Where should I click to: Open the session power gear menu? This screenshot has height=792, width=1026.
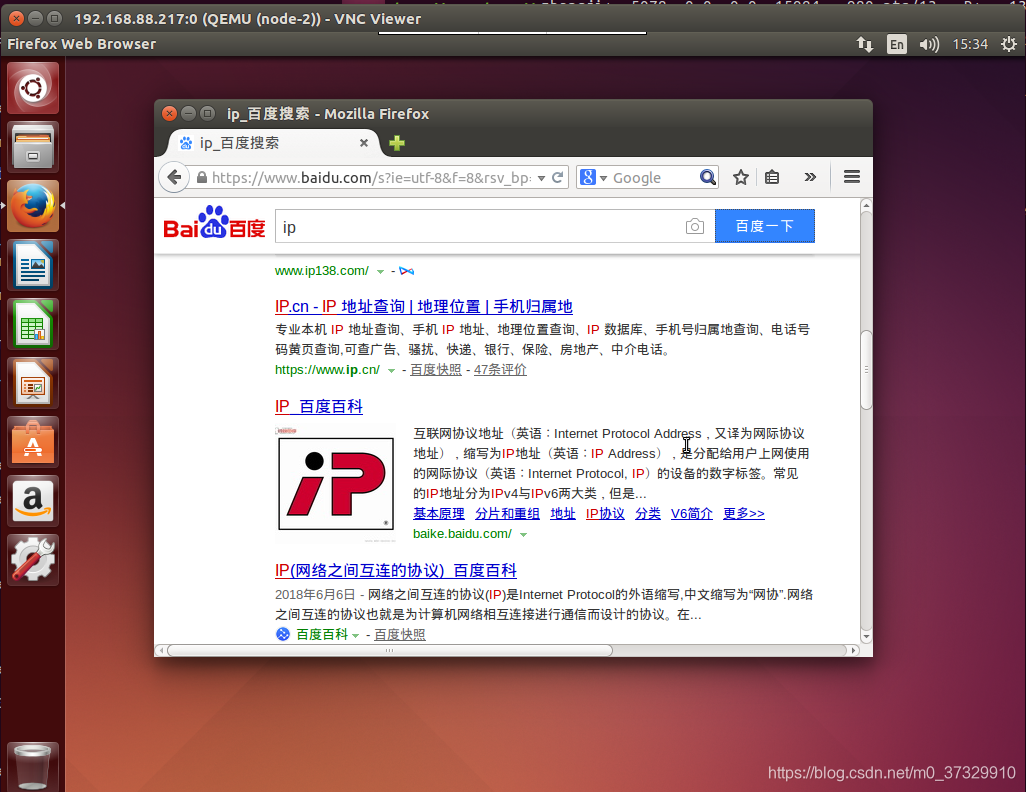[1009, 44]
